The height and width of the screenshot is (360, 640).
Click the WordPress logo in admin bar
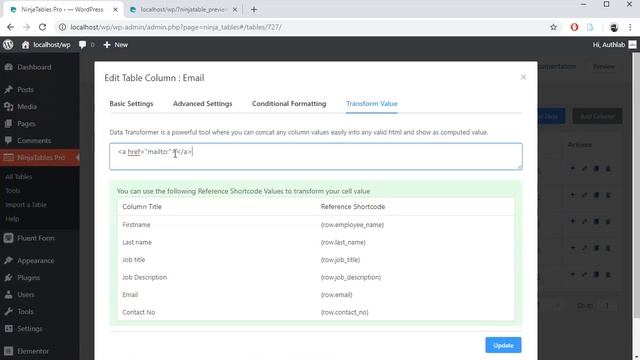[8, 44]
